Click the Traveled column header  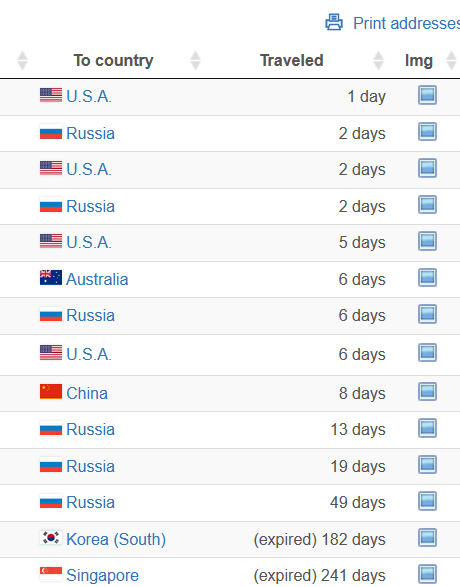point(292,60)
